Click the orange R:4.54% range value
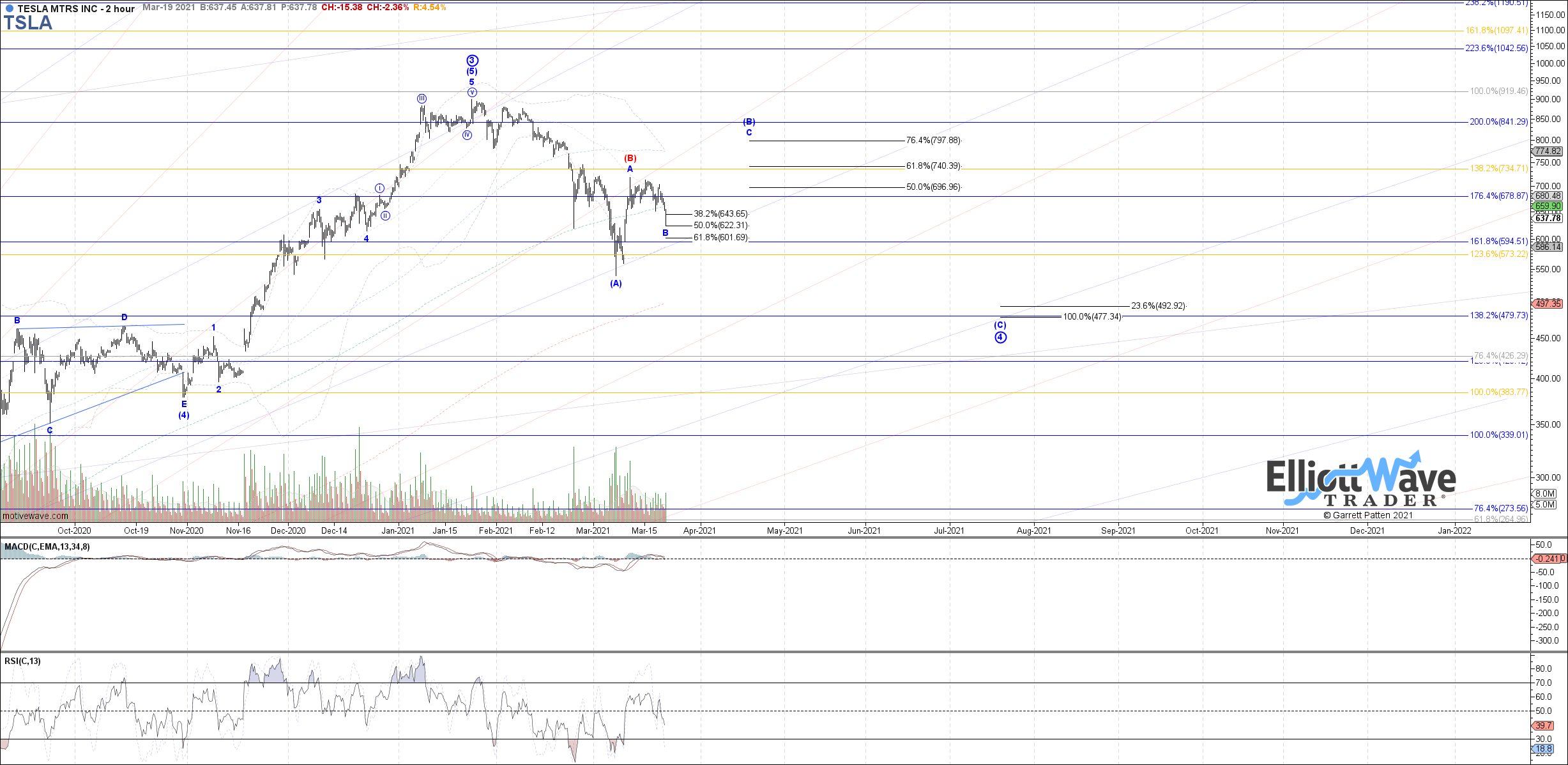1568x765 pixels. (429, 8)
